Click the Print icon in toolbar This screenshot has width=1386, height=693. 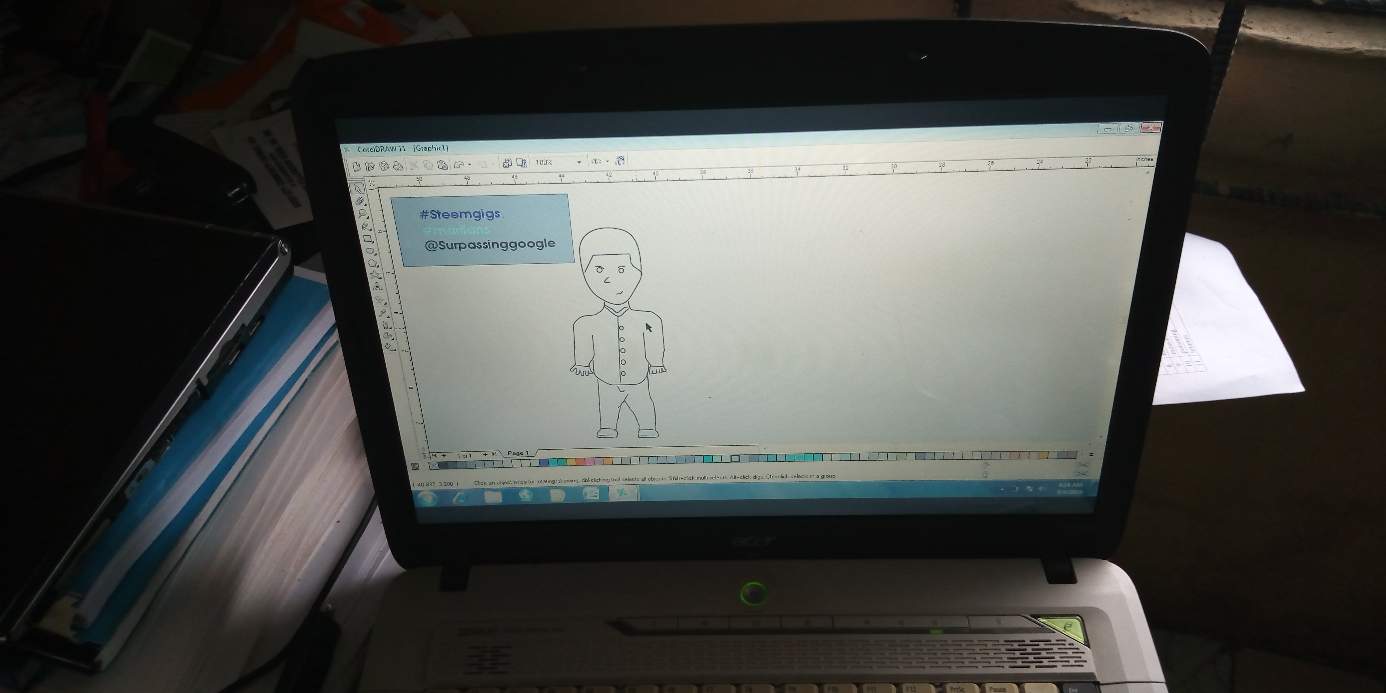[398, 164]
